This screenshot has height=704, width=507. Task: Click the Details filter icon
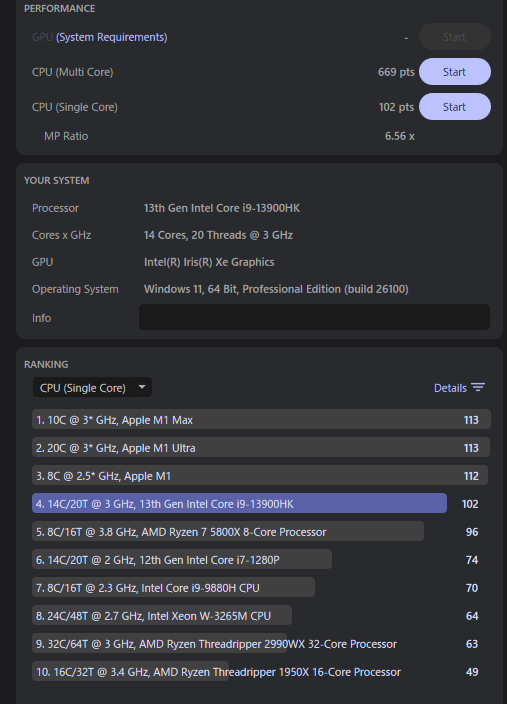point(478,387)
